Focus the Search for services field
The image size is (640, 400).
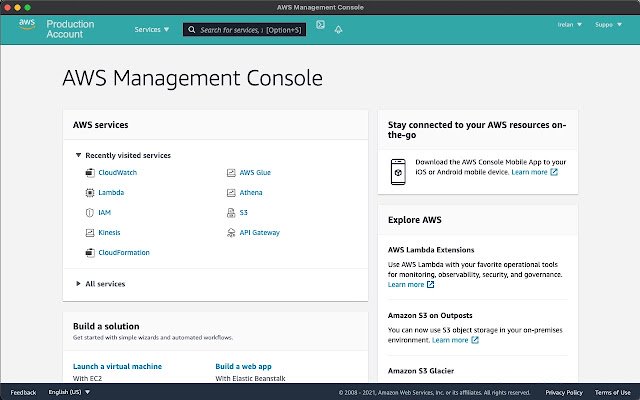[244, 29]
